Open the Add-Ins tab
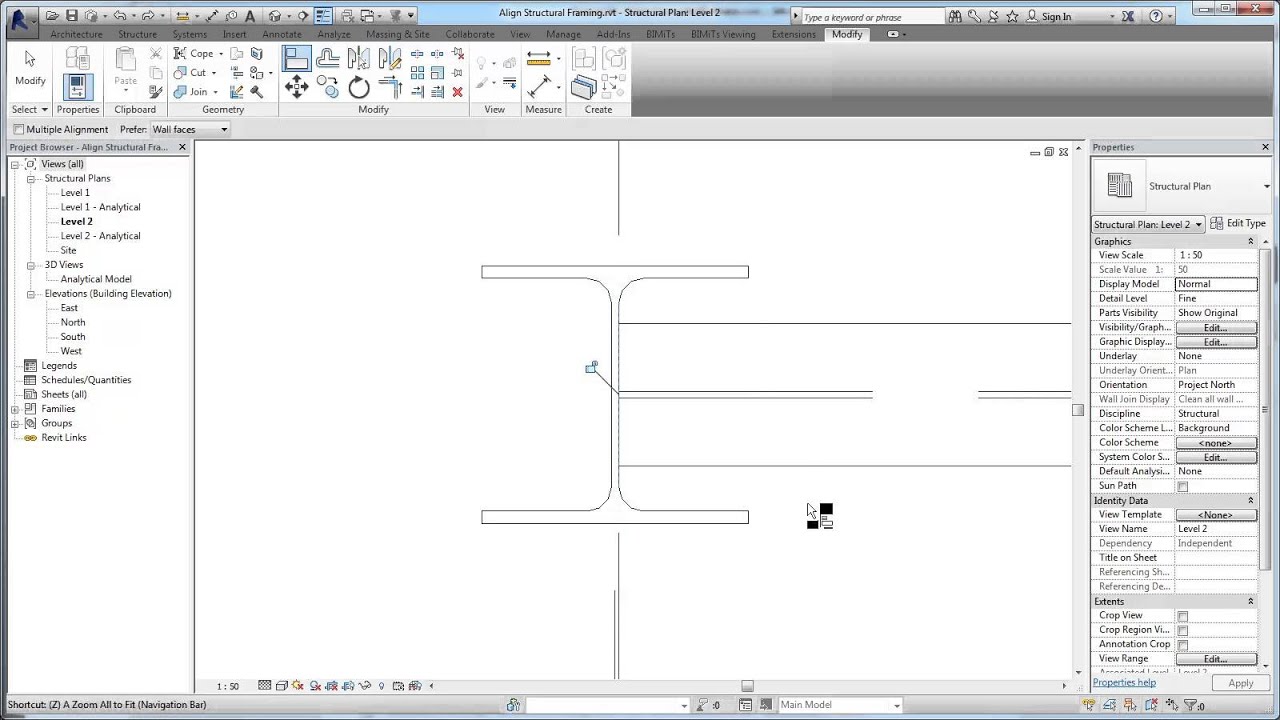The image size is (1280, 720). pos(613,34)
